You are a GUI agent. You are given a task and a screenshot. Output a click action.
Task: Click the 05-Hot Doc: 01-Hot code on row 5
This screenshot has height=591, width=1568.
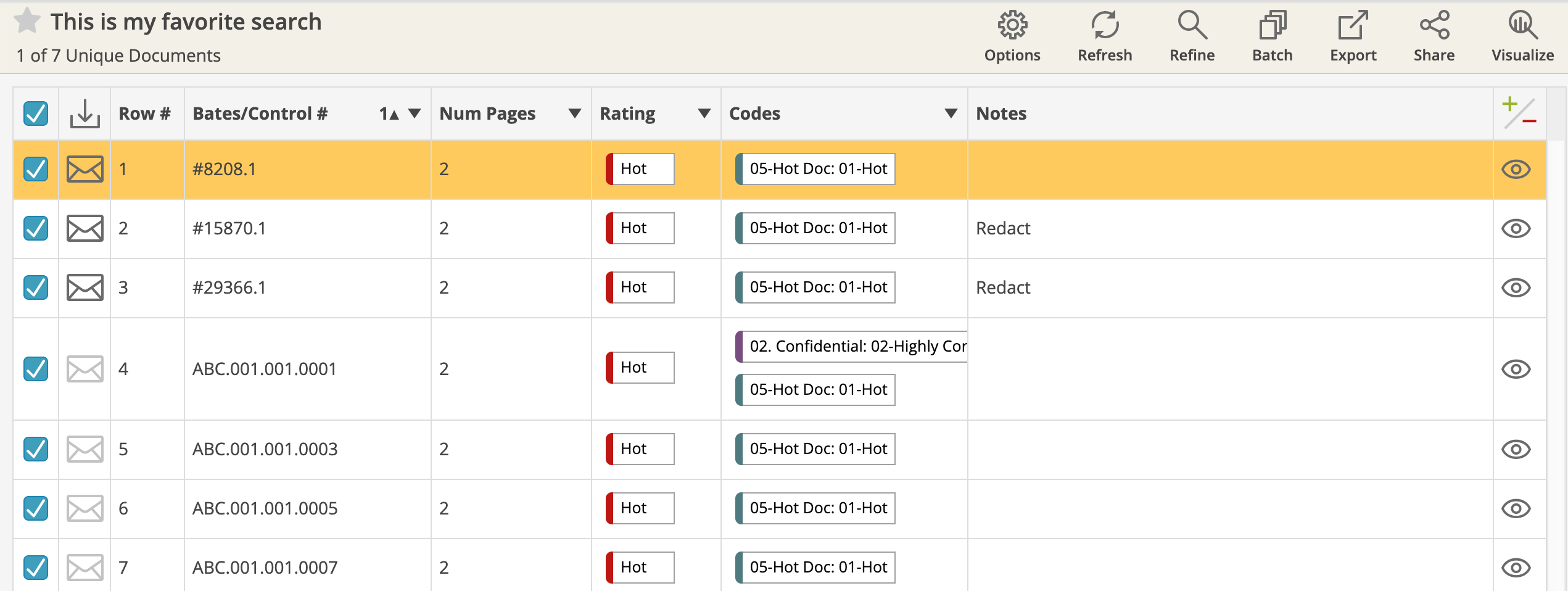[814, 448]
